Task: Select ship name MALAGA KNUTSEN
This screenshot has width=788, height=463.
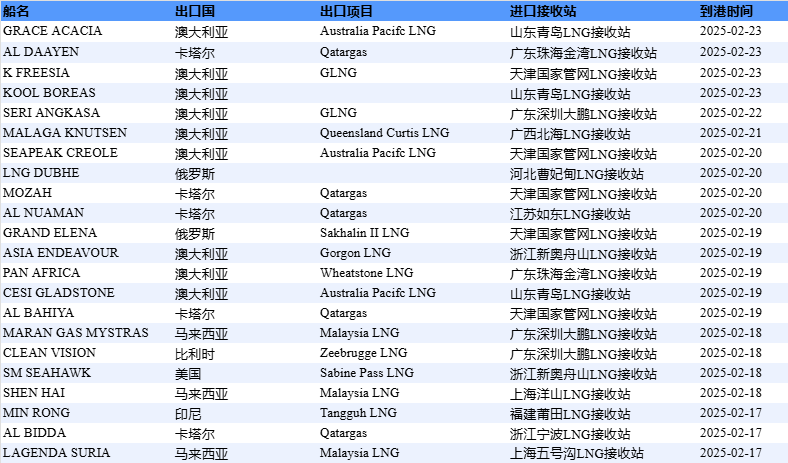Action: pyautogui.click(x=65, y=133)
